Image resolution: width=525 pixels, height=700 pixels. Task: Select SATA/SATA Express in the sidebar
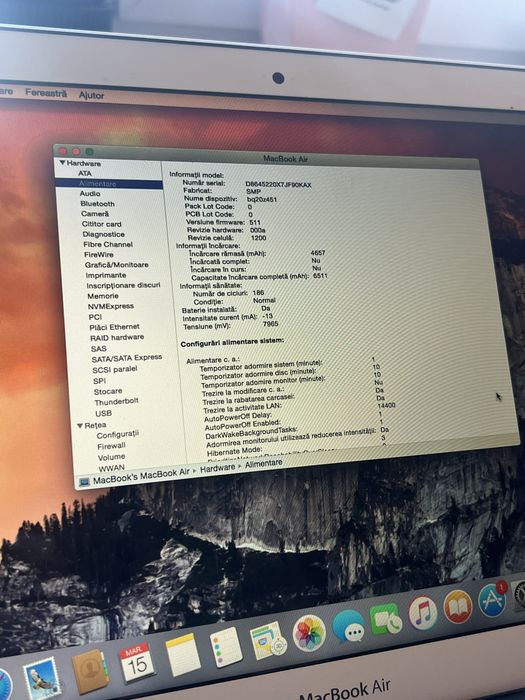click(x=127, y=358)
